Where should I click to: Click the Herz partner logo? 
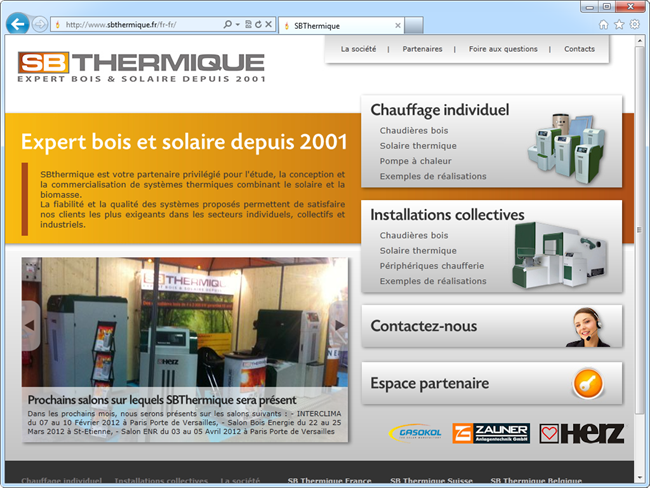[x=581, y=433]
